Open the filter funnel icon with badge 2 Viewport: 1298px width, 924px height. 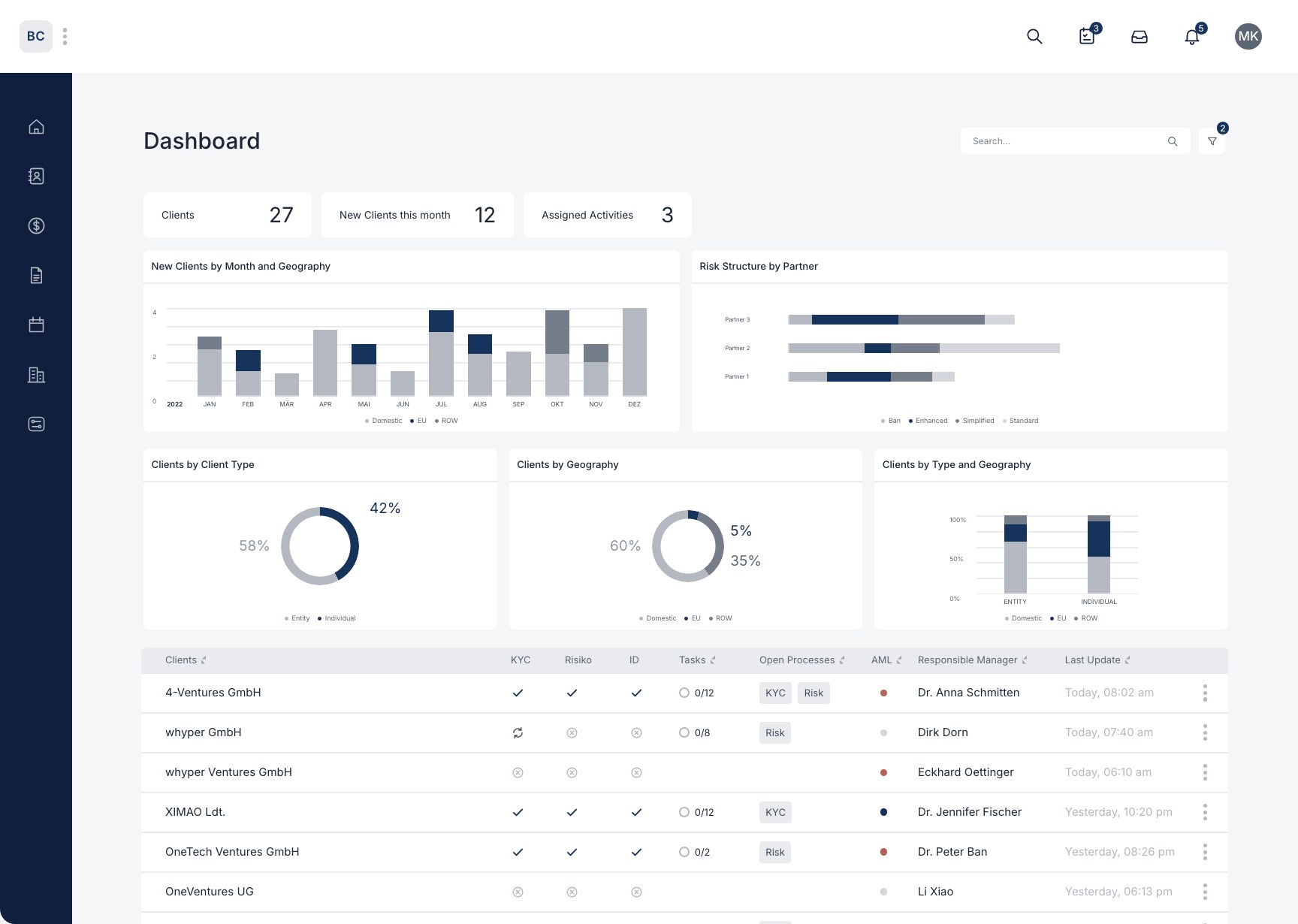pyautogui.click(x=1212, y=140)
